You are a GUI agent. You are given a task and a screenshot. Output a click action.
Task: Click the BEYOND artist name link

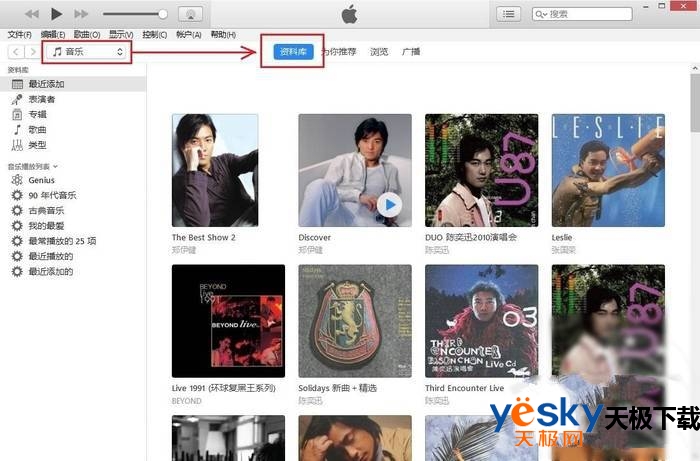(187, 401)
